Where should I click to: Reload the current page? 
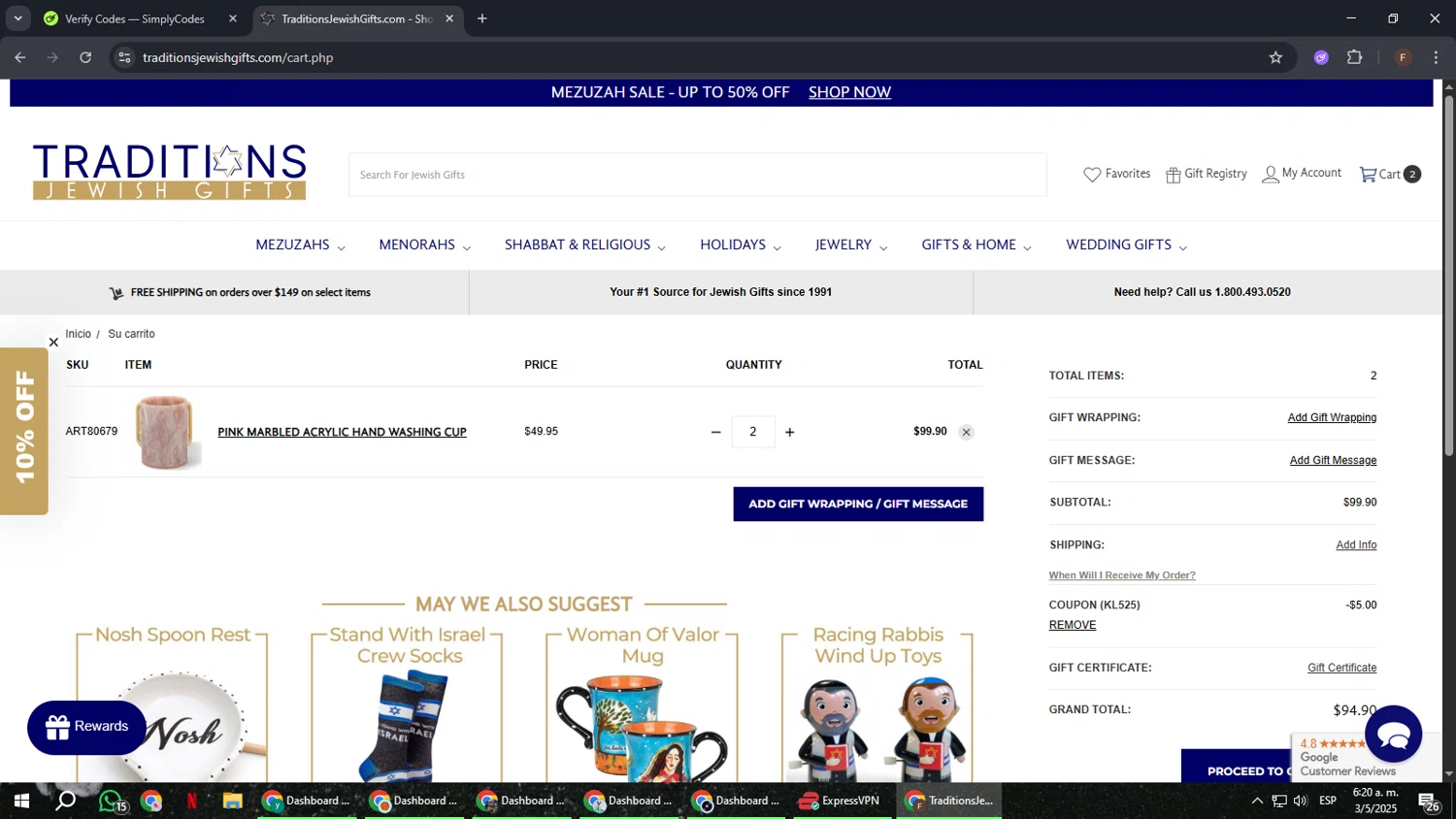coord(85,57)
